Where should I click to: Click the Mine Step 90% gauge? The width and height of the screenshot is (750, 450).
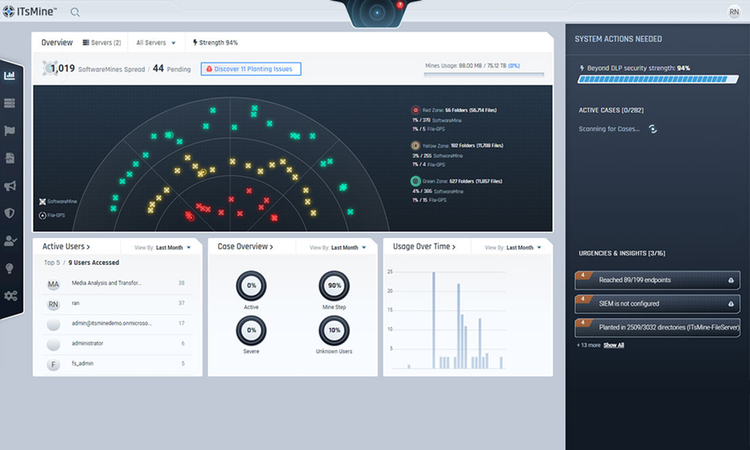click(x=334, y=286)
